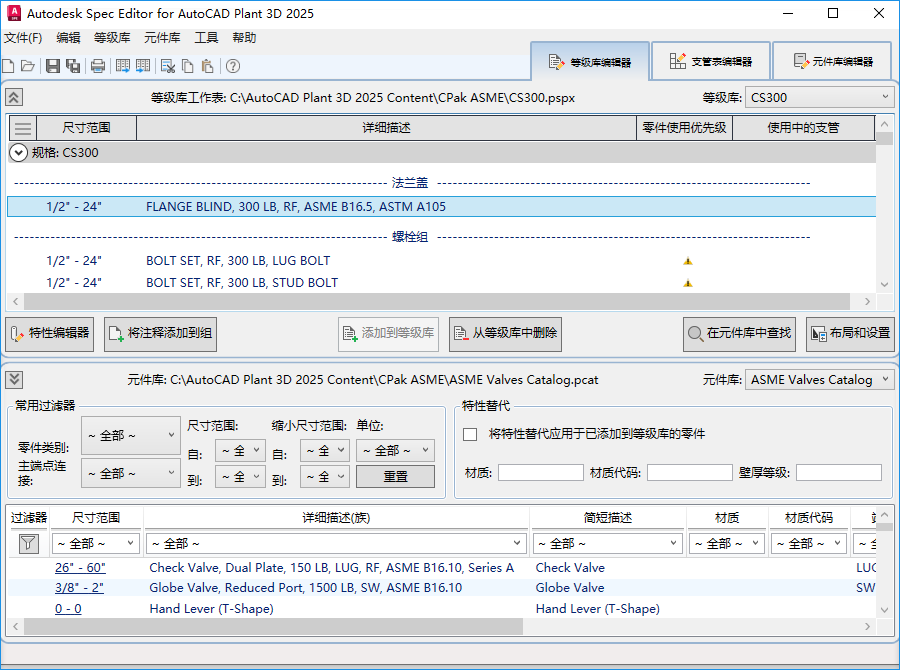Click the Import from Excel table icon
The image size is (900, 670).
(143, 66)
